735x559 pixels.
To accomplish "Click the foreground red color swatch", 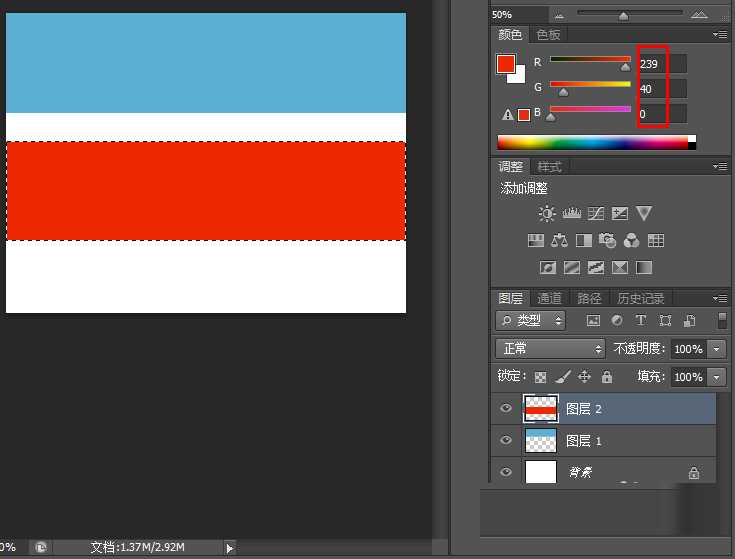I will point(506,64).
